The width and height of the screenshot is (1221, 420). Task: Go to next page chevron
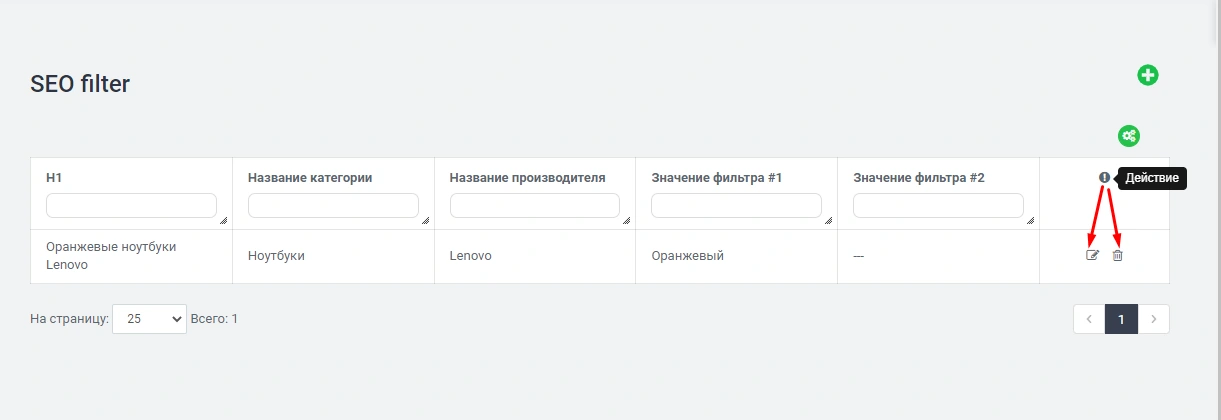point(1154,319)
